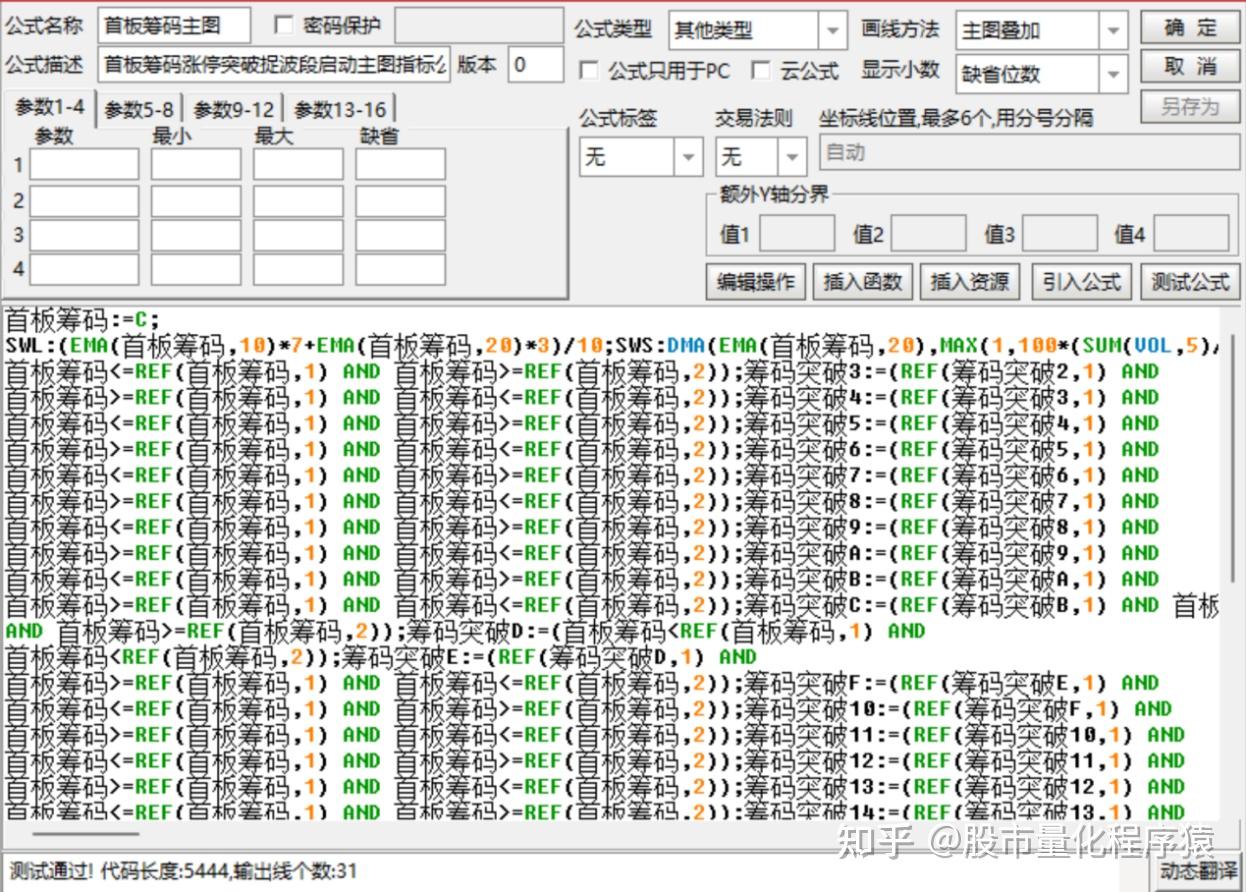Click the code text 筹码突破E:=

pos(413,657)
